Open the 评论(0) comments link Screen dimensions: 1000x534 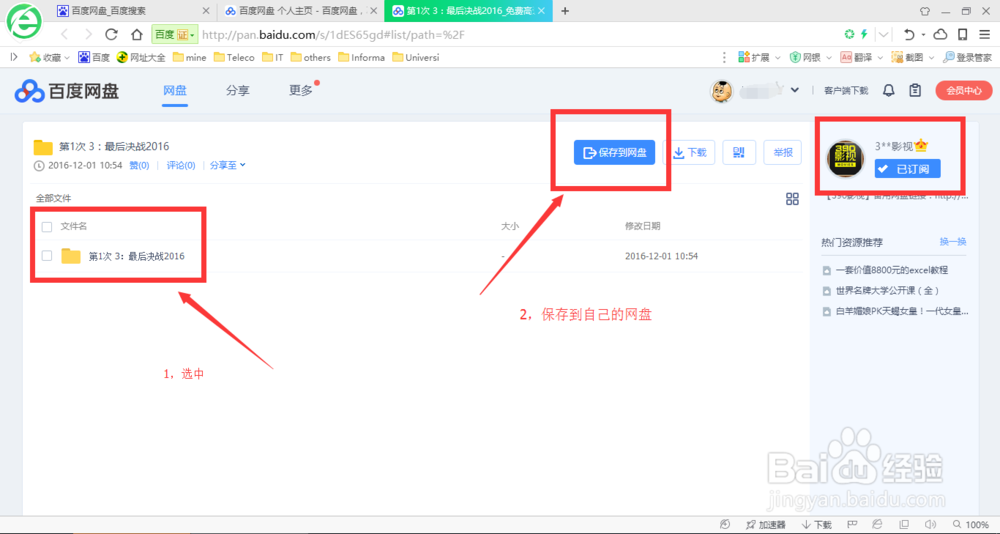[x=181, y=165]
